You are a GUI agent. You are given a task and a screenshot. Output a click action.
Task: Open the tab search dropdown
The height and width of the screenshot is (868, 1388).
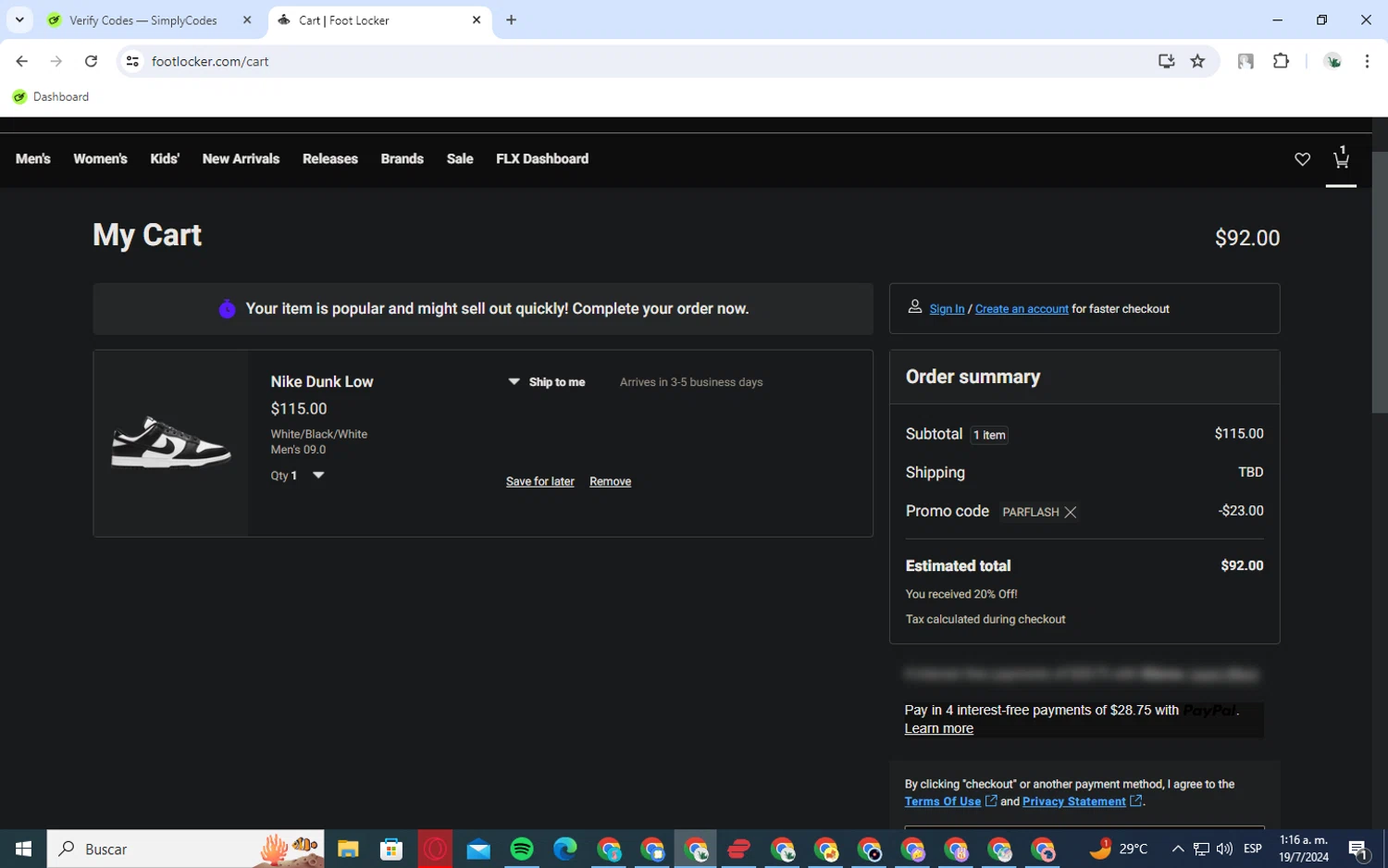(x=19, y=20)
